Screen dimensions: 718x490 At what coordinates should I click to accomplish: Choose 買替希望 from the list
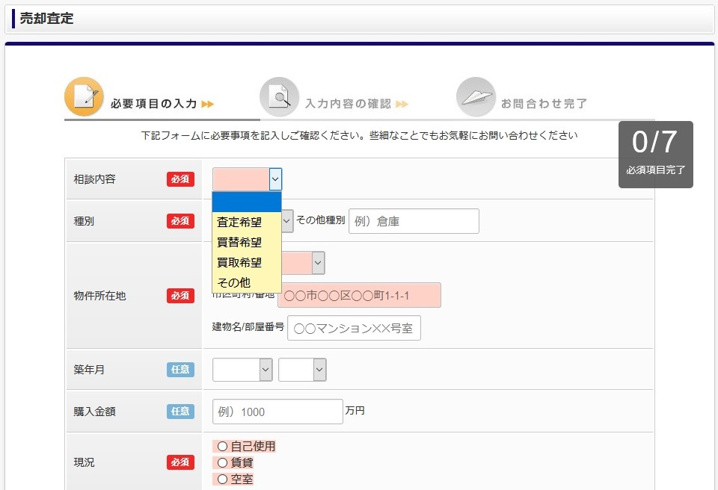click(246, 242)
